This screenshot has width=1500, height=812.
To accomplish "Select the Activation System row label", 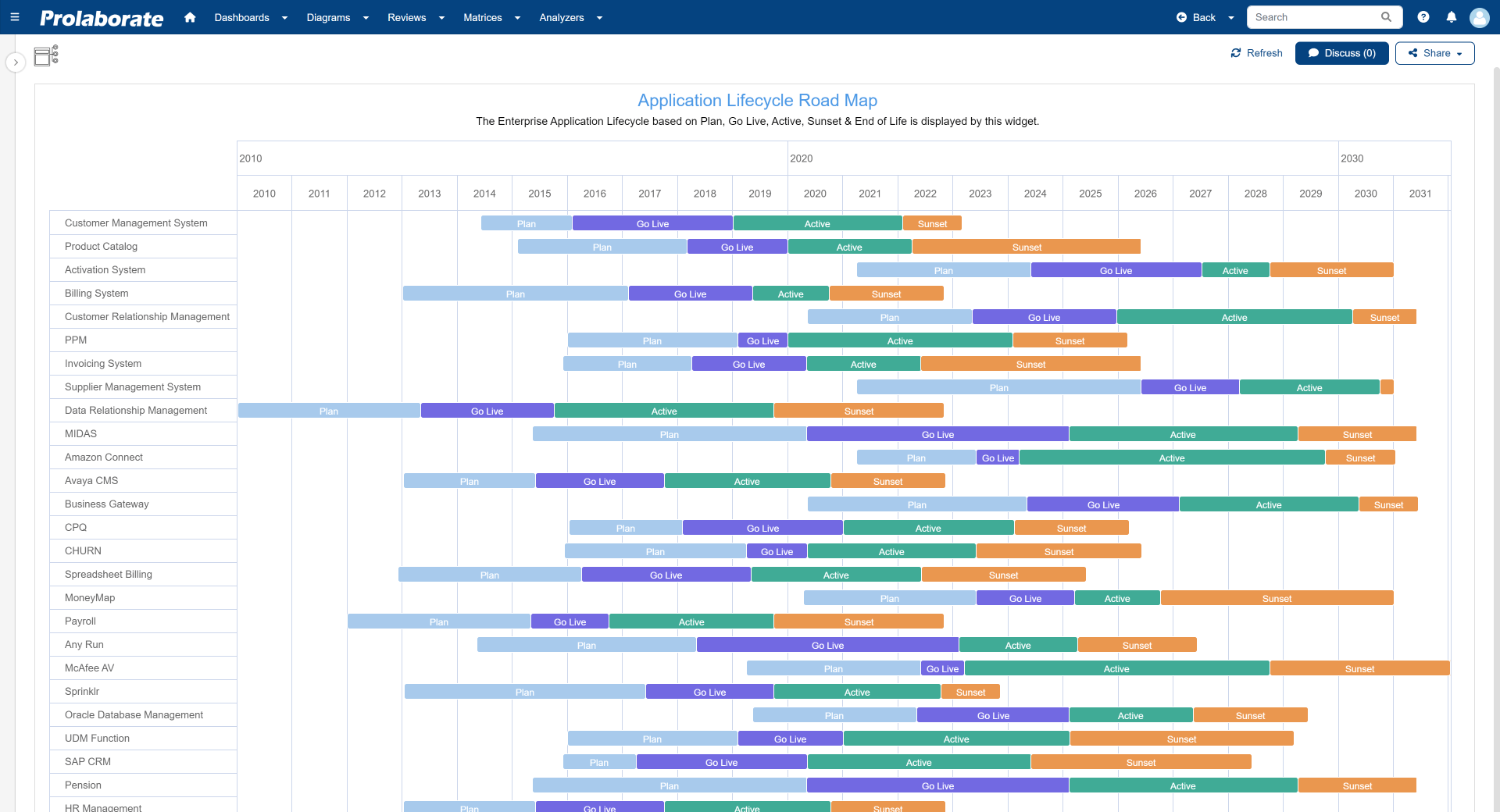I will [105, 269].
